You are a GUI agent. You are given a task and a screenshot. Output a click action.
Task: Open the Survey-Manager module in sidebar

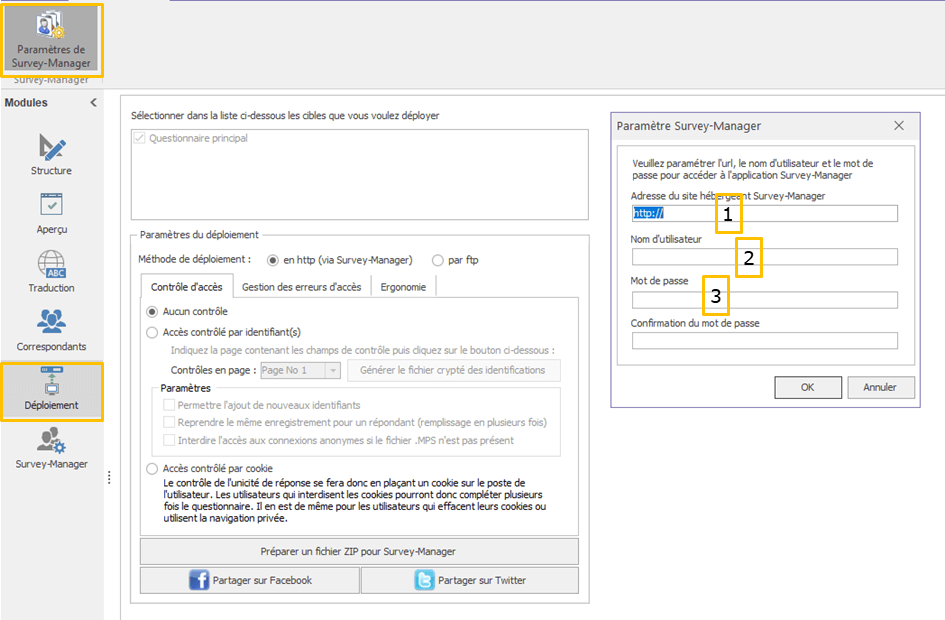[51, 448]
